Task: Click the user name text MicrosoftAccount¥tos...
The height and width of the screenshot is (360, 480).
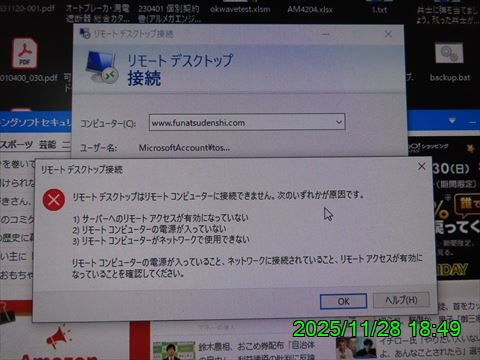Action: coord(184,147)
